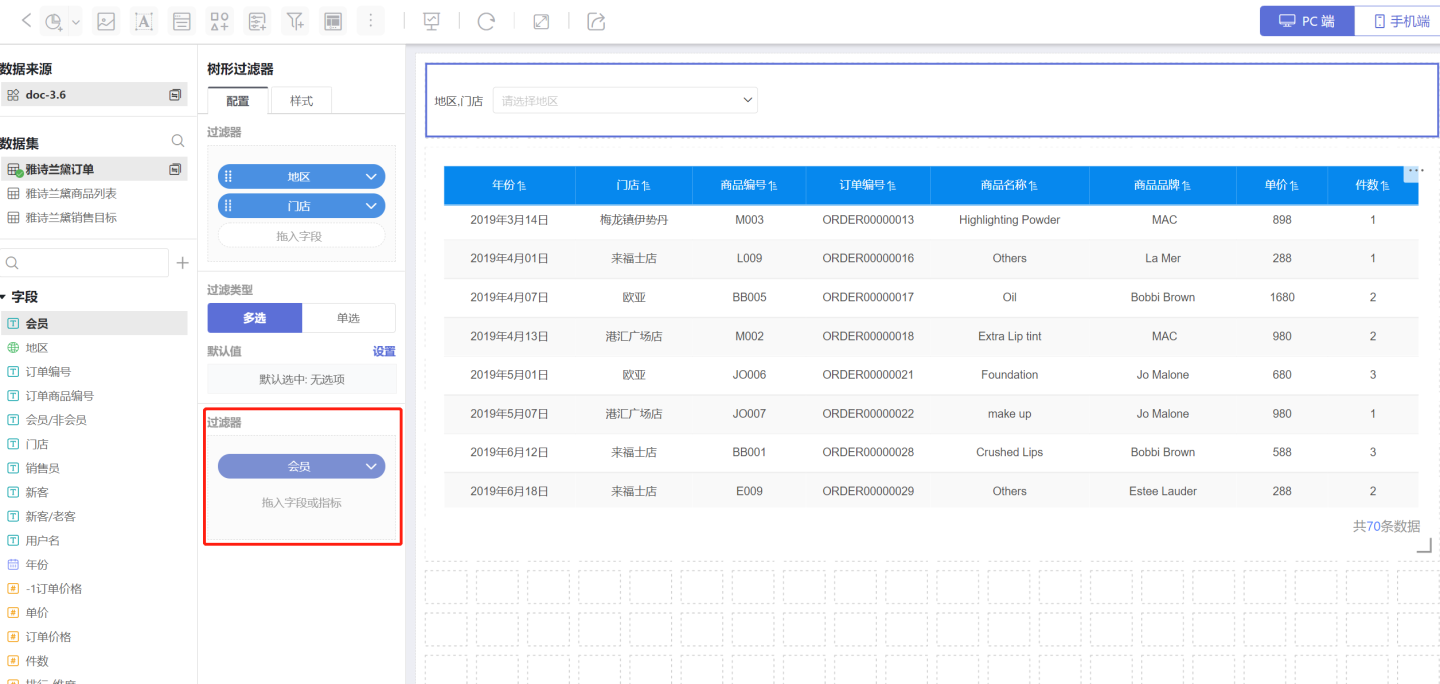The height and width of the screenshot is (684, 1440).
Task: Select 多选 filter type
Action: (254, 318)
